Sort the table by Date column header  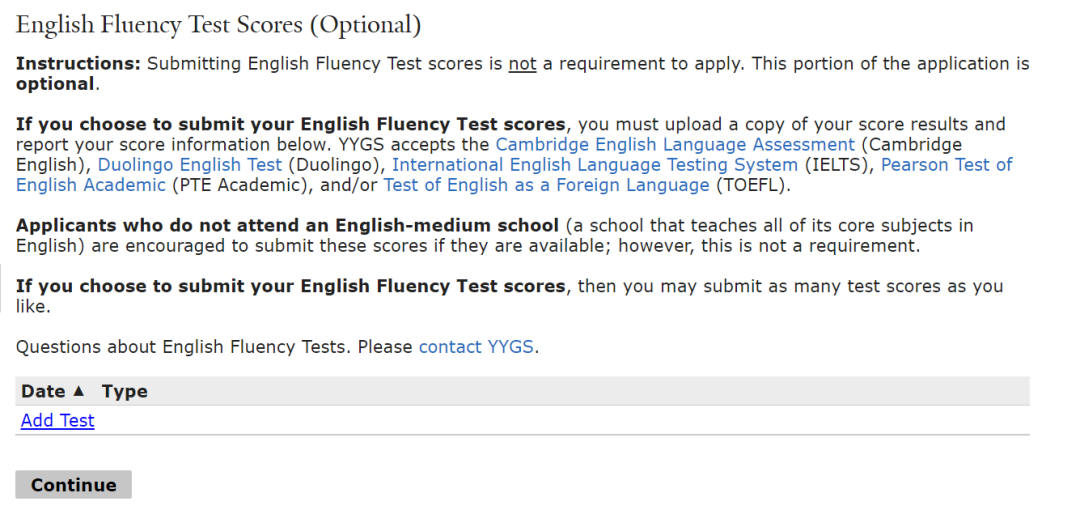point(43,391)
